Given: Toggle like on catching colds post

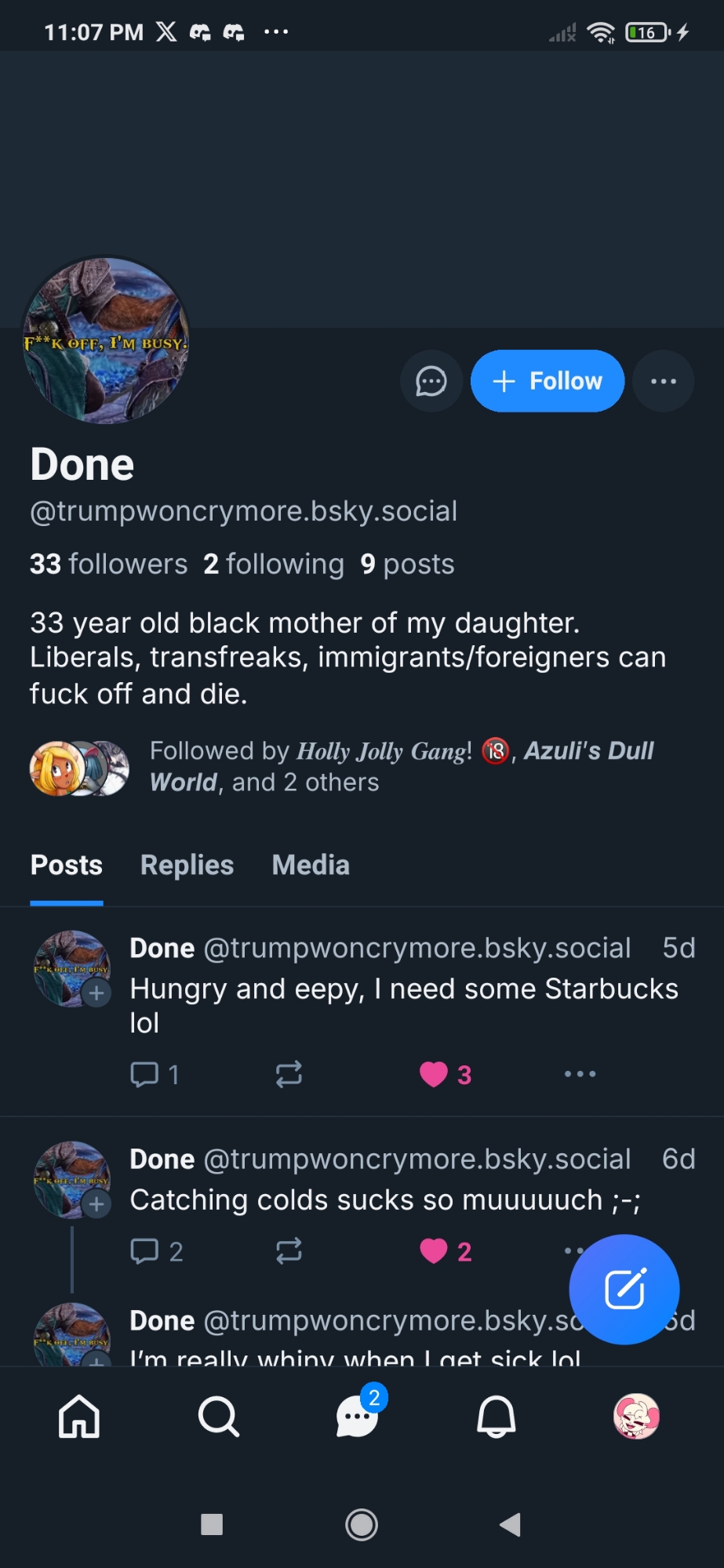Looking at the screenshot, I should [434, 1251].
